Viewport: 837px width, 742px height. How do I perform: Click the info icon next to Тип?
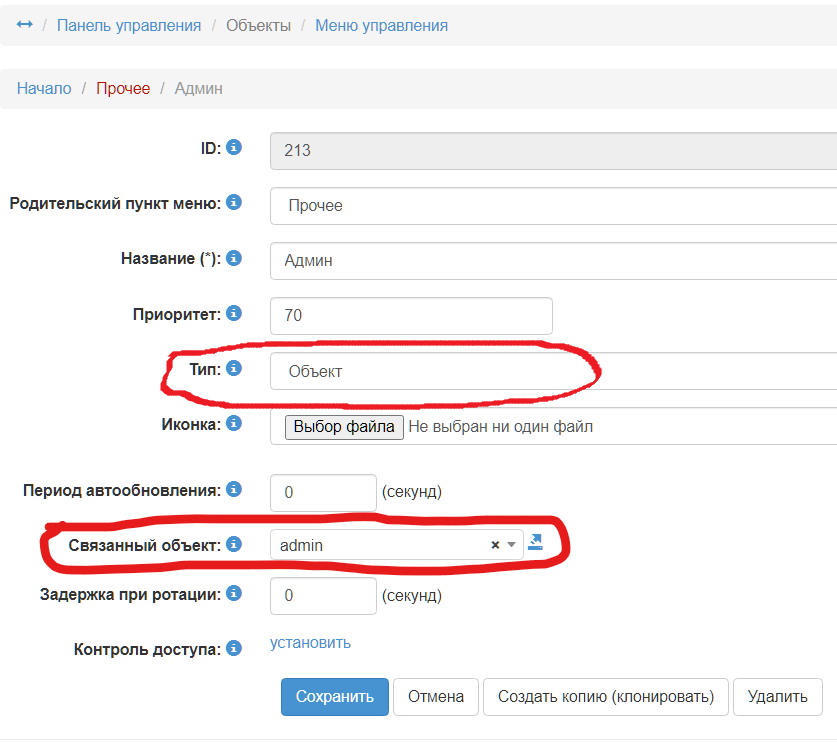(x=234, y=368)
